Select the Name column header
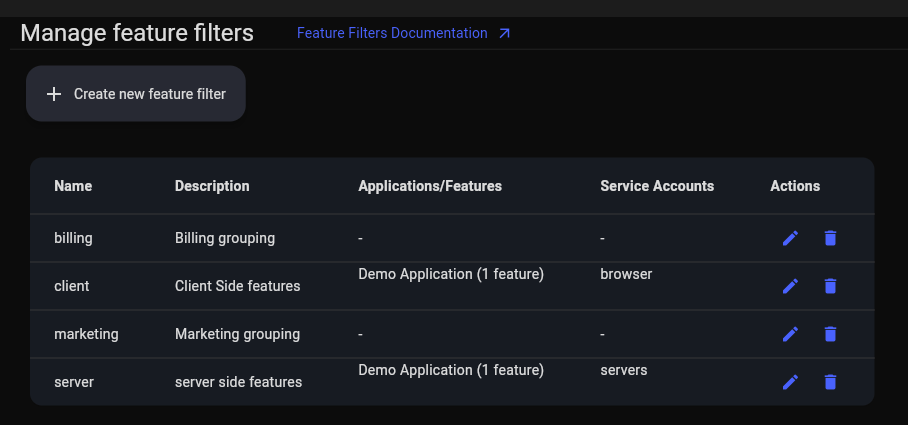 point(73,186)
